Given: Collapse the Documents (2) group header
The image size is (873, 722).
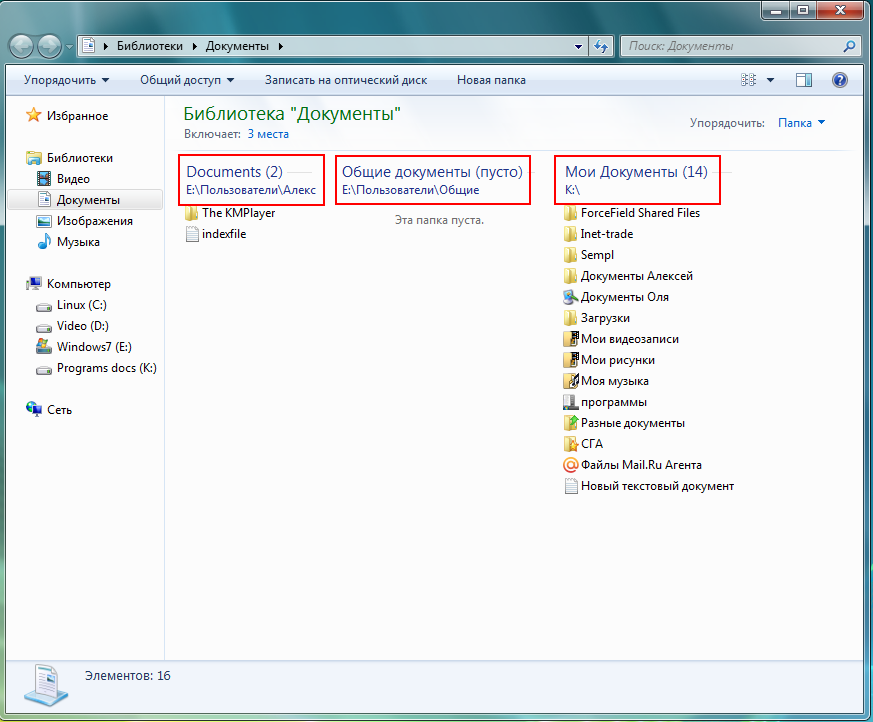Looking at the screenshot, I should click(234, 171).
